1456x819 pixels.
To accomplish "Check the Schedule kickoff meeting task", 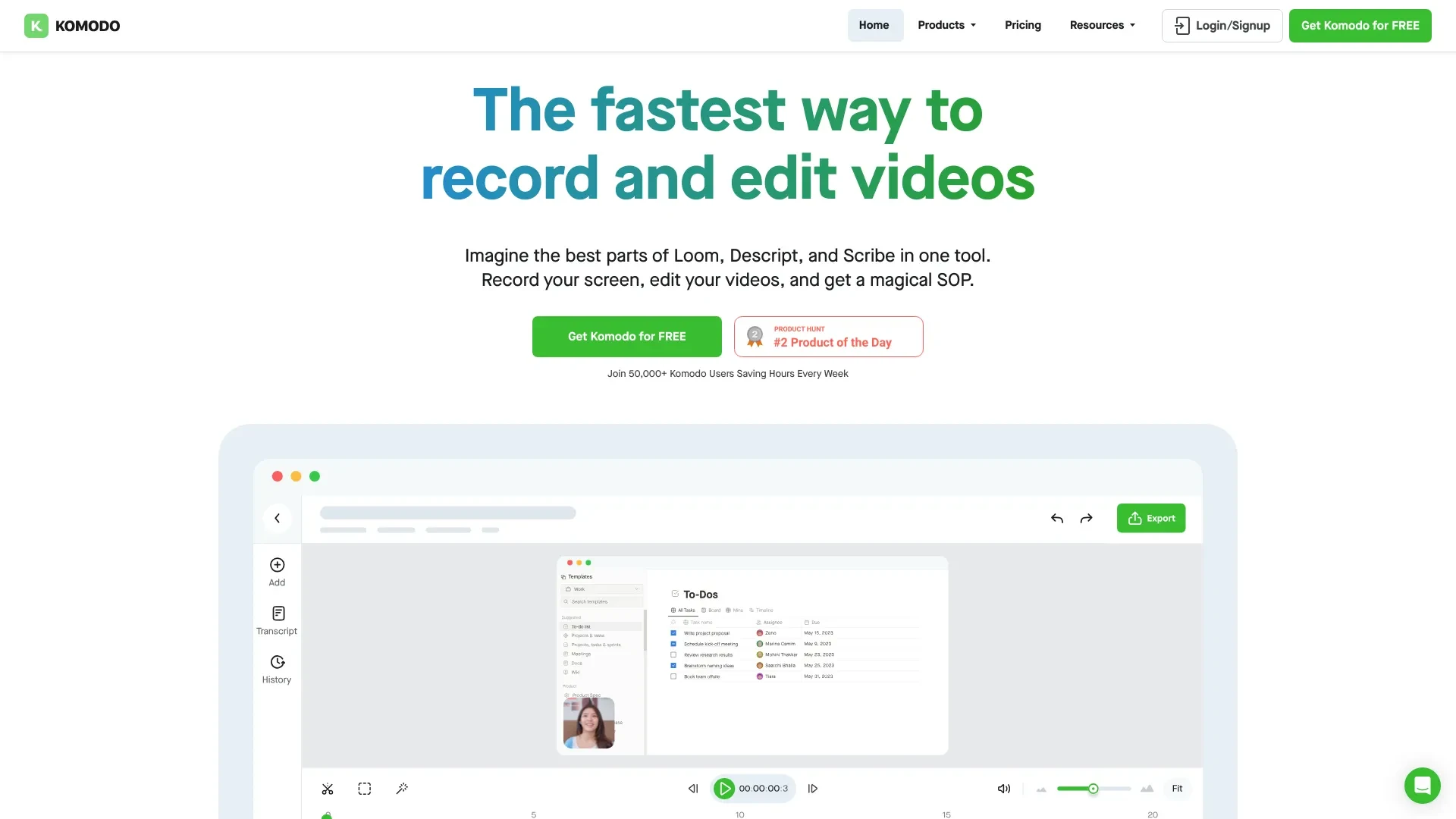I will [x=673, y=643].
